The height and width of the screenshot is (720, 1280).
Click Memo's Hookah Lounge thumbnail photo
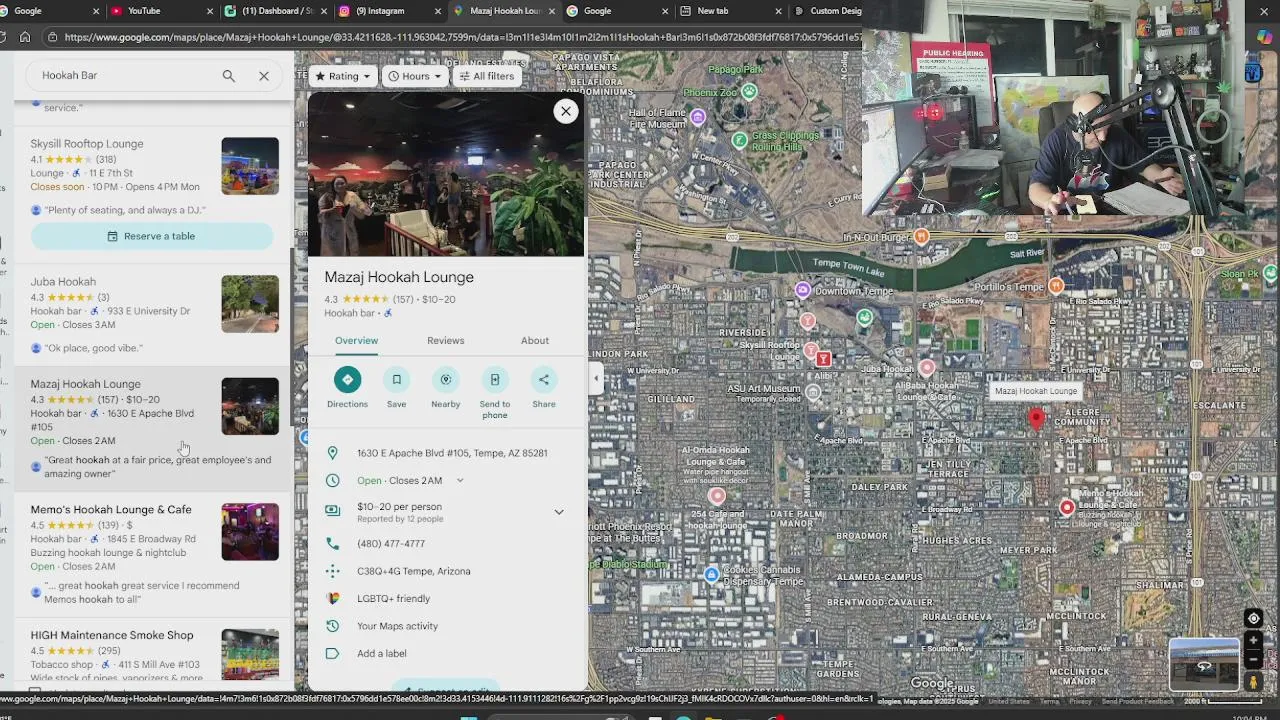tap(250, 532)
